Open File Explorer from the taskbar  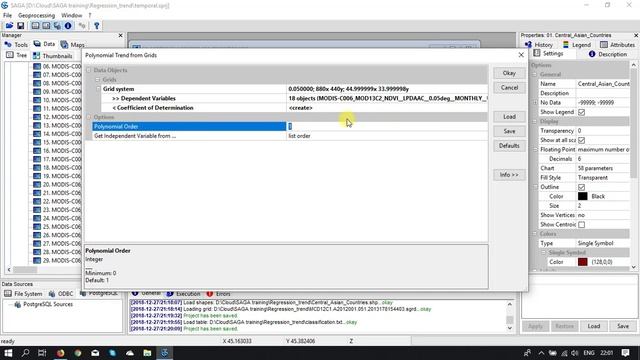pyautogui.click(x=147, y=353)
